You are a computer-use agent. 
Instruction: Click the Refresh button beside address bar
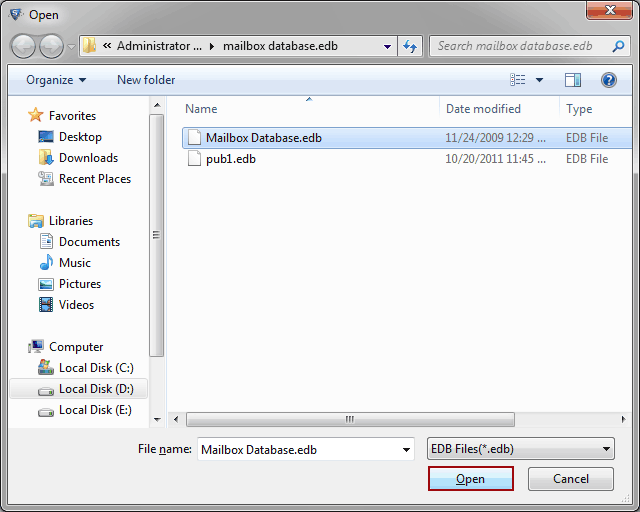410,46
